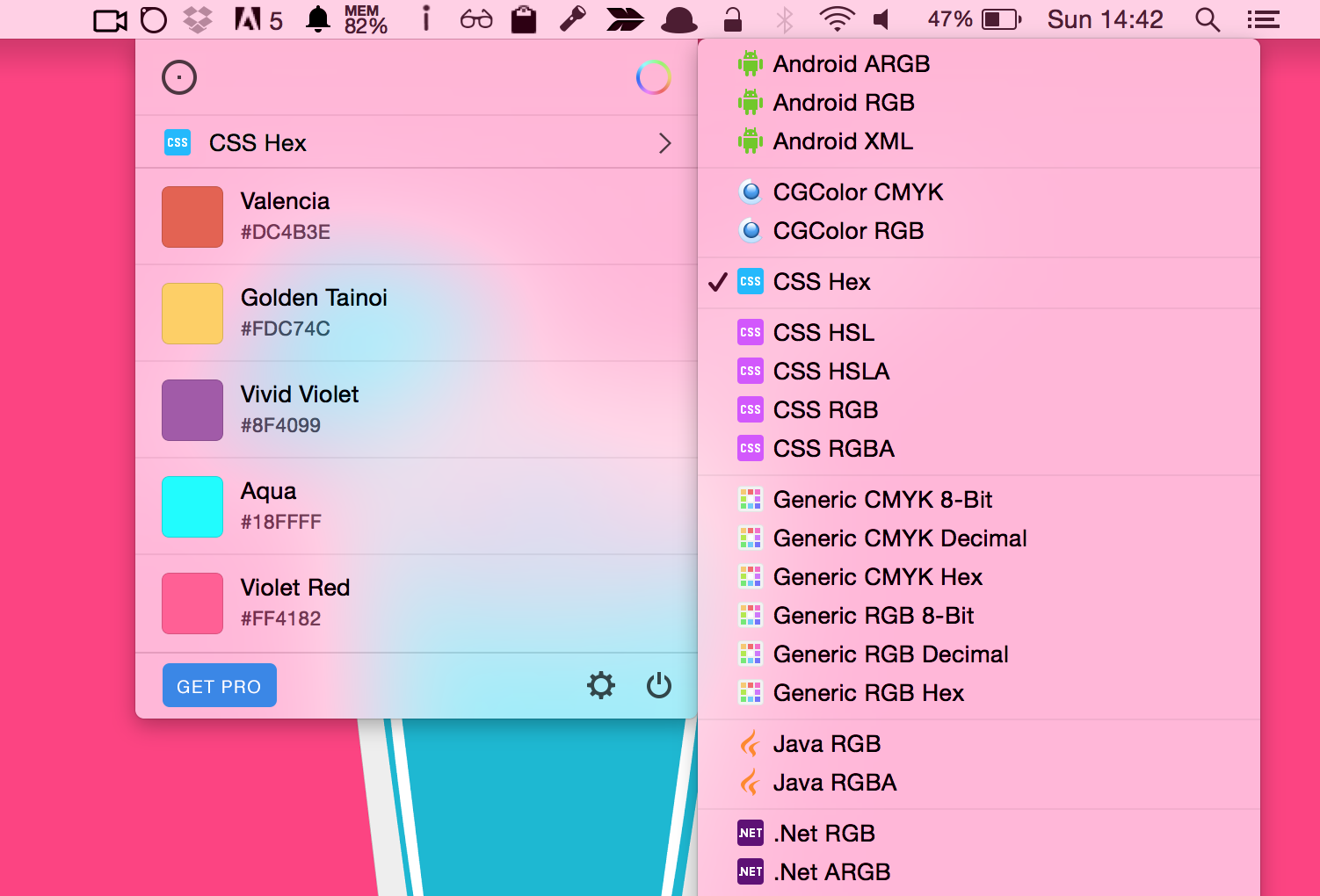This screenshot has height=896, width=1320.
Task: Quit app using the power icon
Action: (659, 685)
